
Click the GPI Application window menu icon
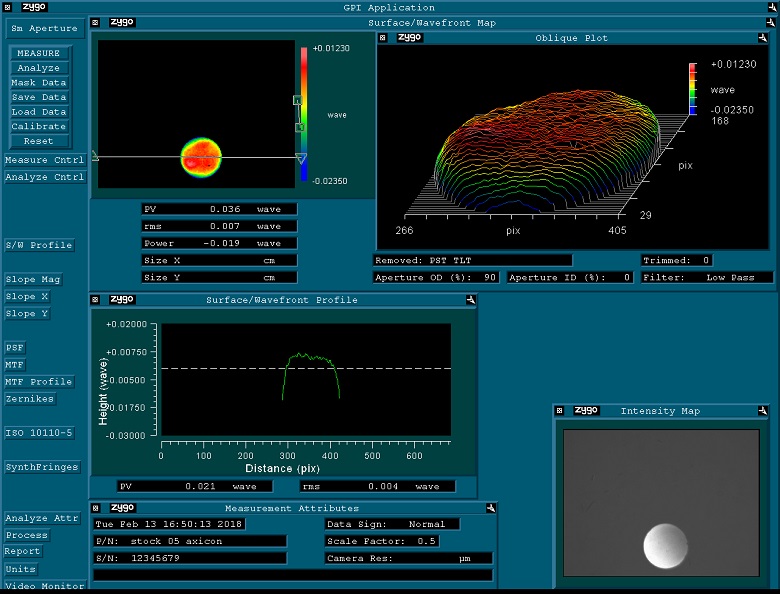click(x=6, y=7)
